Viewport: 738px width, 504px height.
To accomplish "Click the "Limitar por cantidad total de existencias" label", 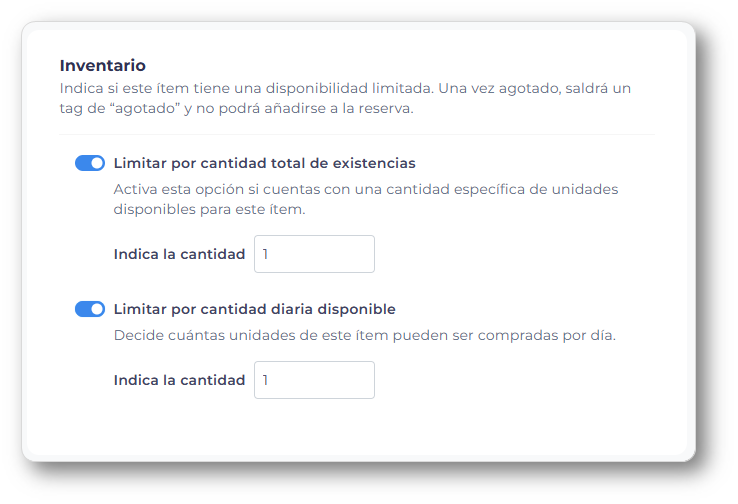I will tap(264, 163).
